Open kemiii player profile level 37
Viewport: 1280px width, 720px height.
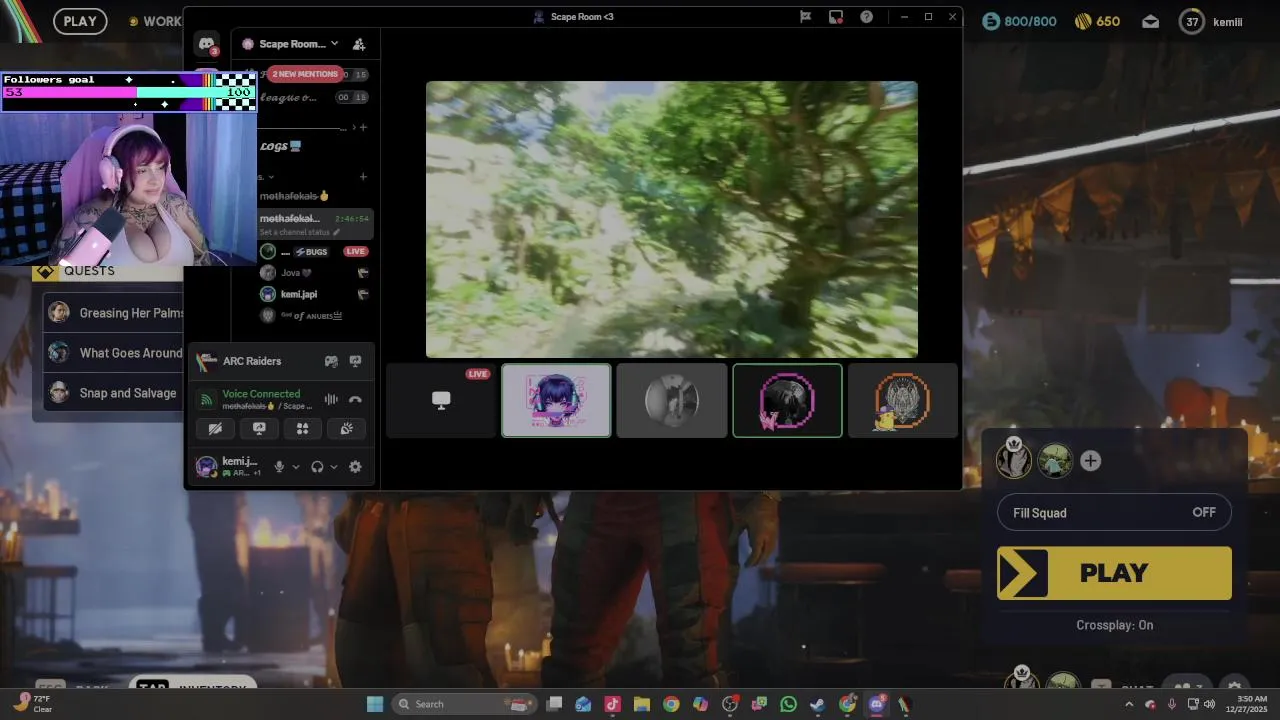point(1211,21)
